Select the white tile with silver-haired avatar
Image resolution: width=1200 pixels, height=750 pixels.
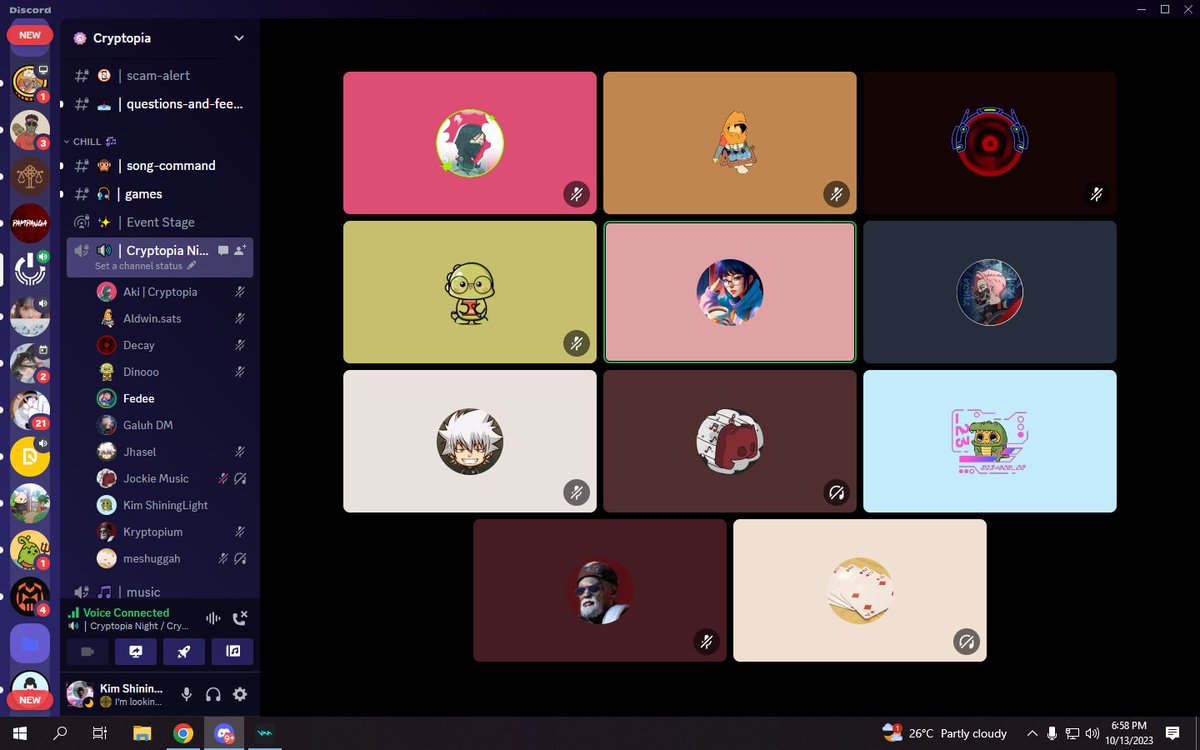[470, 441]
